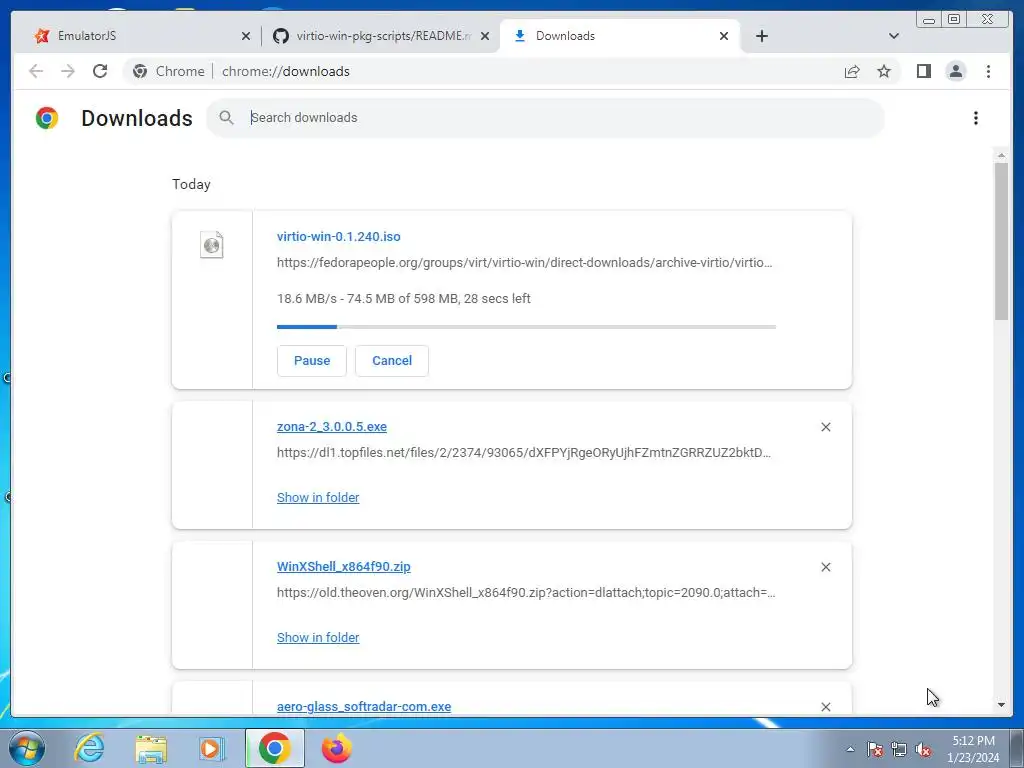The image size is (1024, 768).
Task: Click the magnifier icon in search downloads
Action: (226, 118)
